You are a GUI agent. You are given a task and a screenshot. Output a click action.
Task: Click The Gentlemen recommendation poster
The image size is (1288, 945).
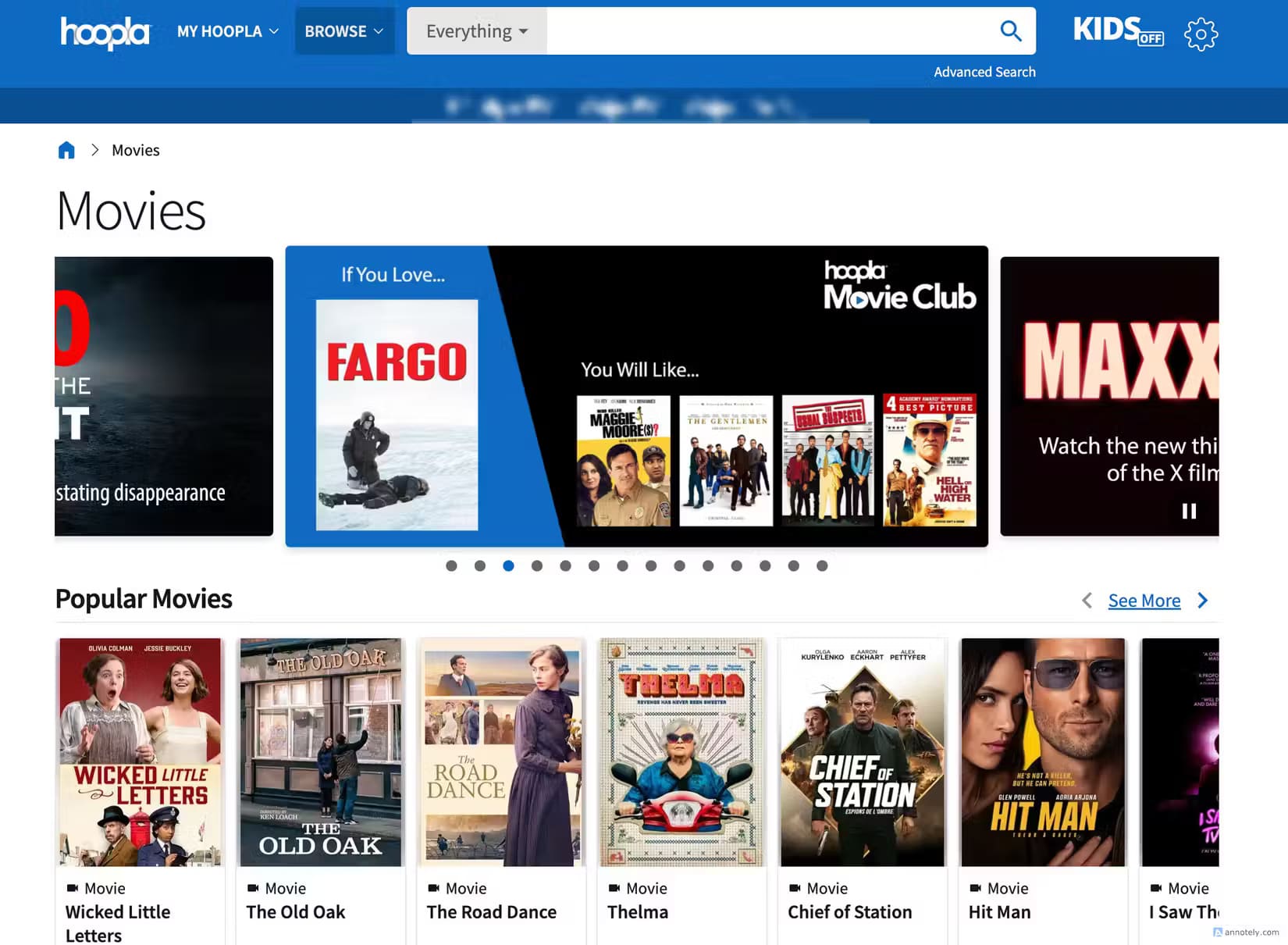click(726, 461)
